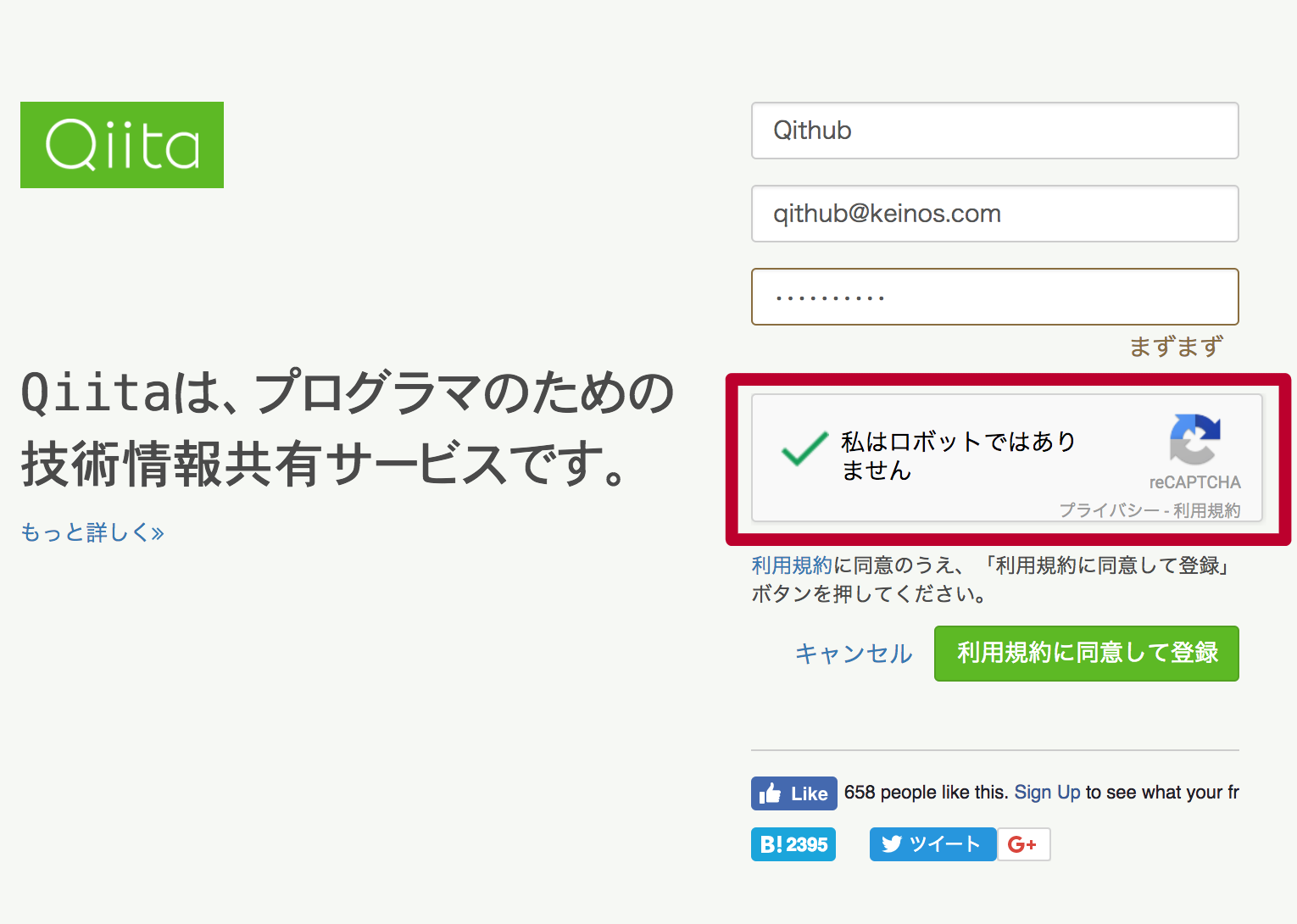Screen dimensions: 1297x924
Task: Click the email field with qithub@keinos.com
Action: point(995,214)
